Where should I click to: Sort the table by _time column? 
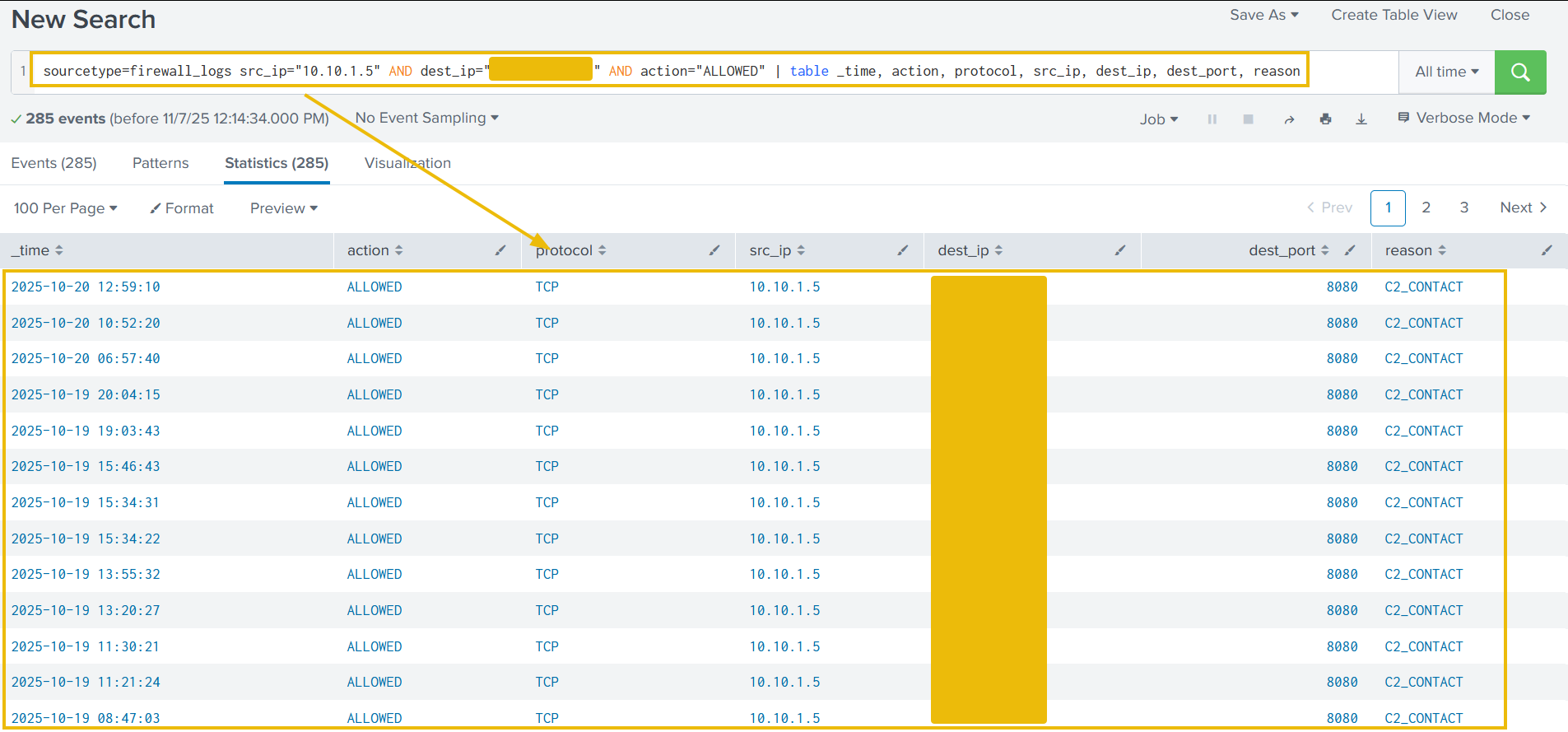37,250
